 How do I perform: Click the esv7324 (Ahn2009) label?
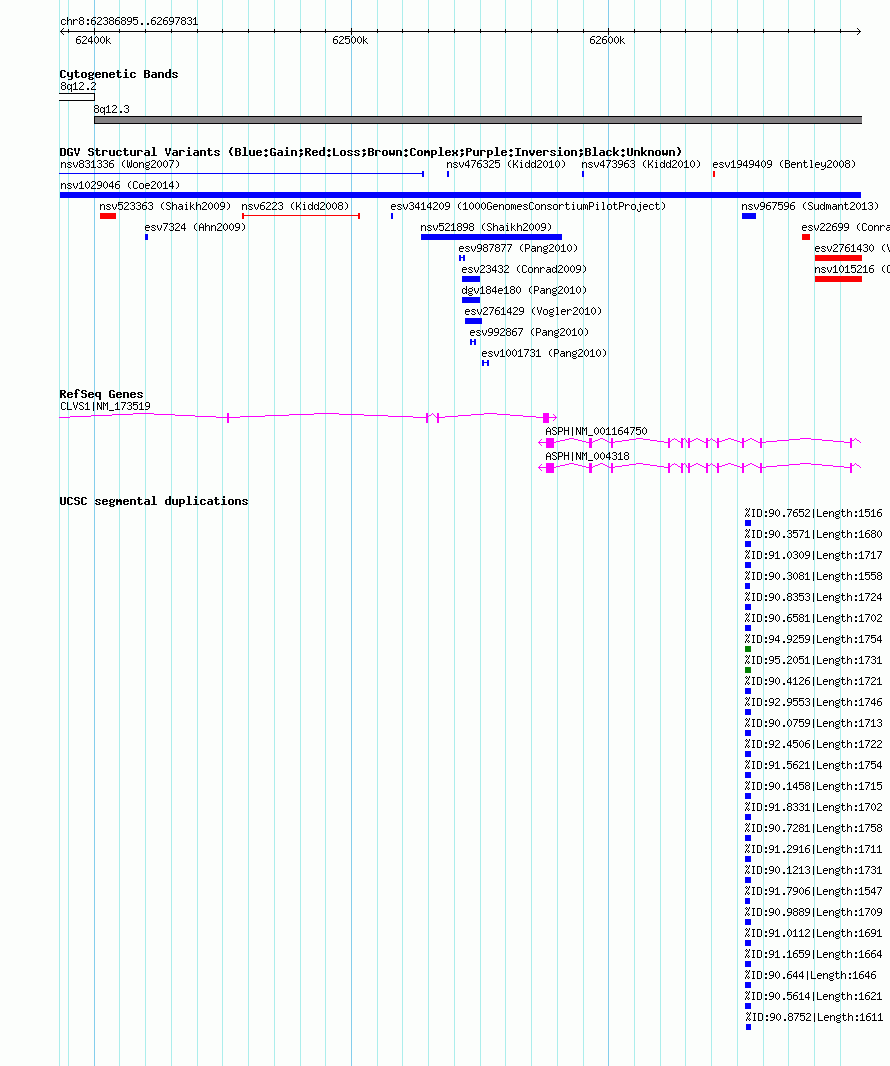(195, 228)
